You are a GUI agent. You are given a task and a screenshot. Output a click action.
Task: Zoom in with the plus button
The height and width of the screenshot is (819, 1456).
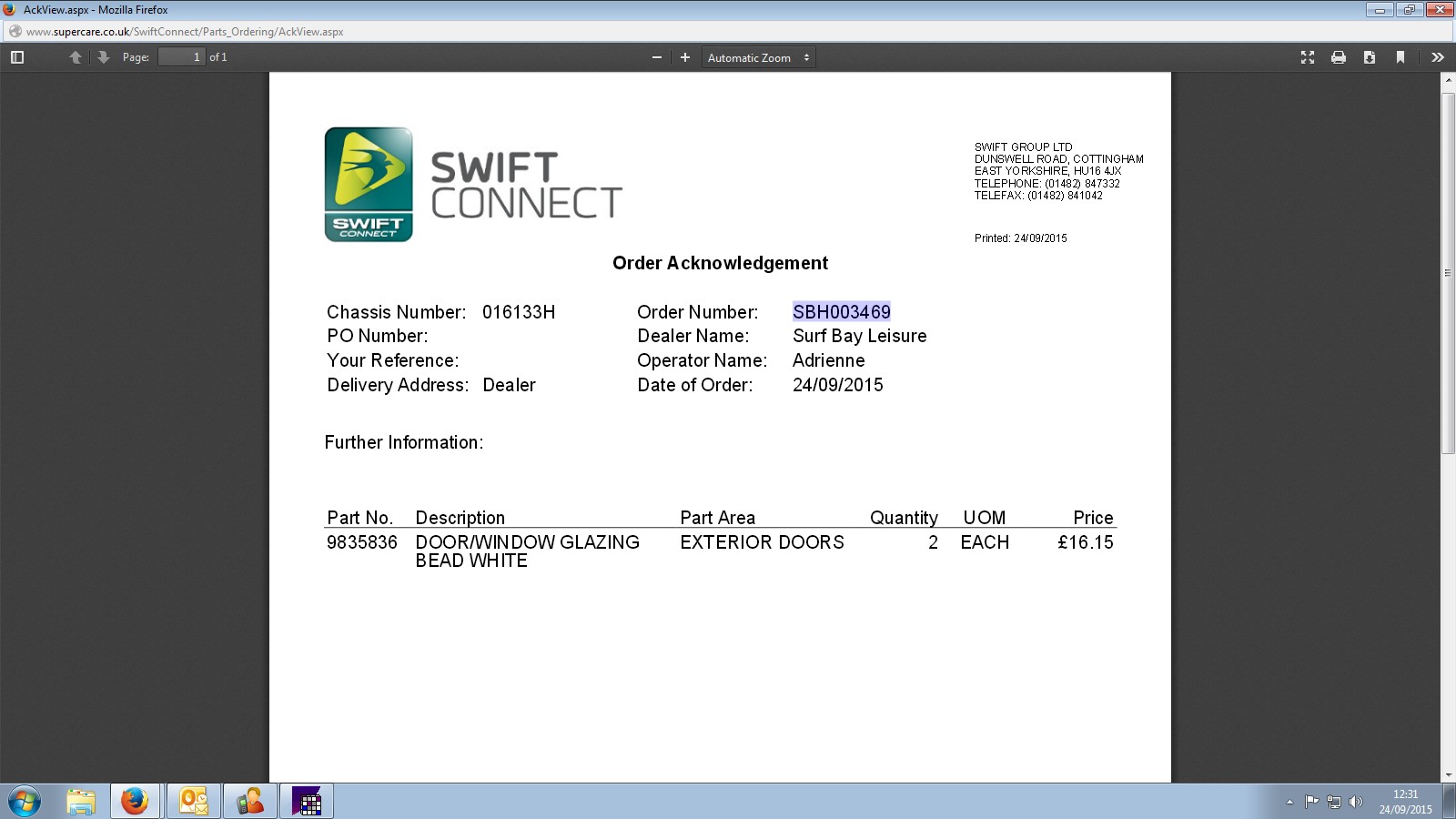pyautogui.click(x=685, y=57)
